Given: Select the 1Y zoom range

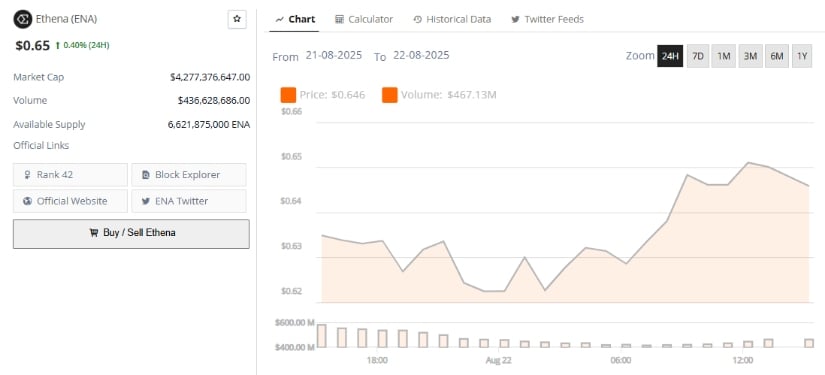Looking at the screenshot, I should pyautogui.click(x=802, y=56).
